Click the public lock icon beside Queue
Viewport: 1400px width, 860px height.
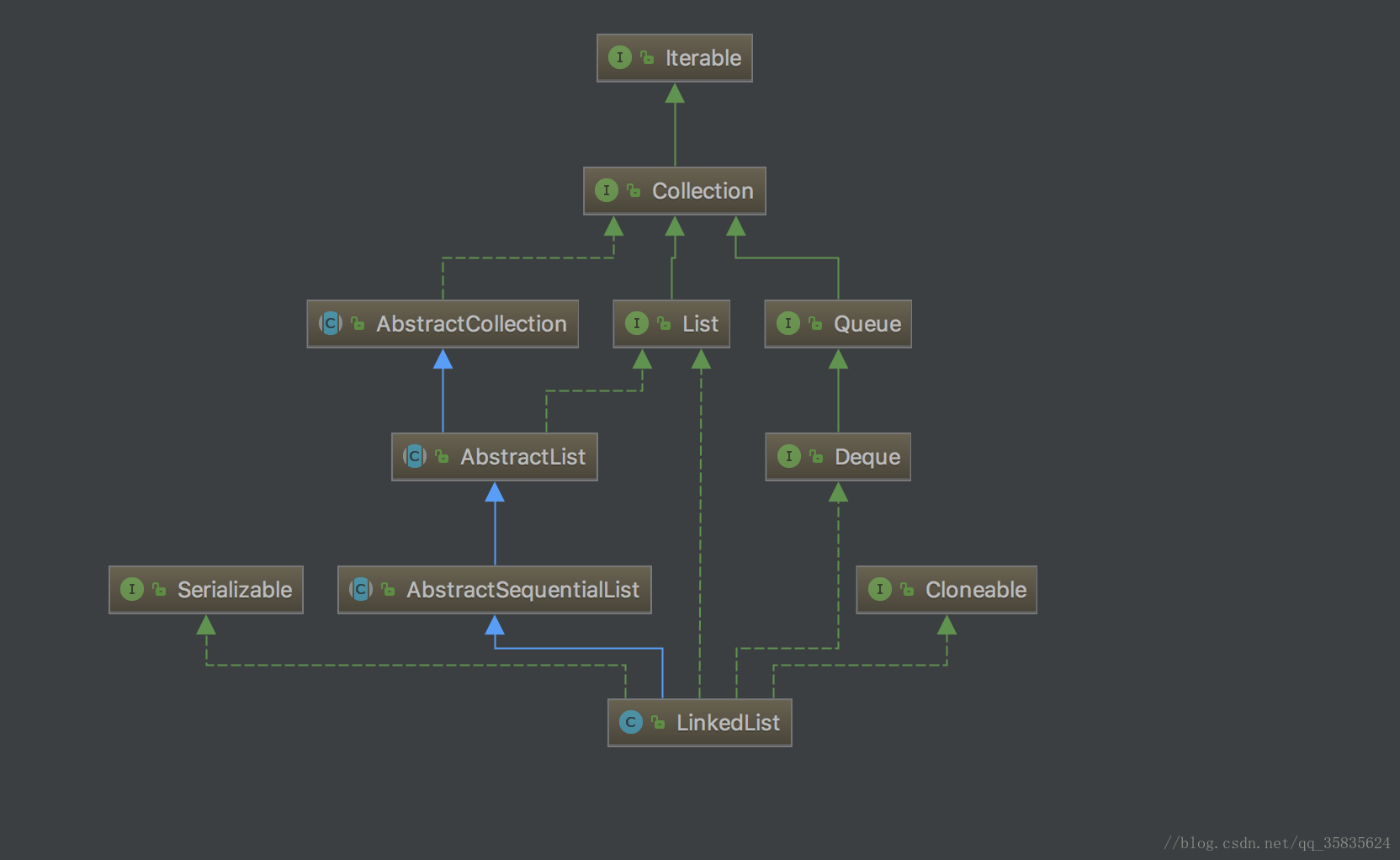tap(815, 323)
